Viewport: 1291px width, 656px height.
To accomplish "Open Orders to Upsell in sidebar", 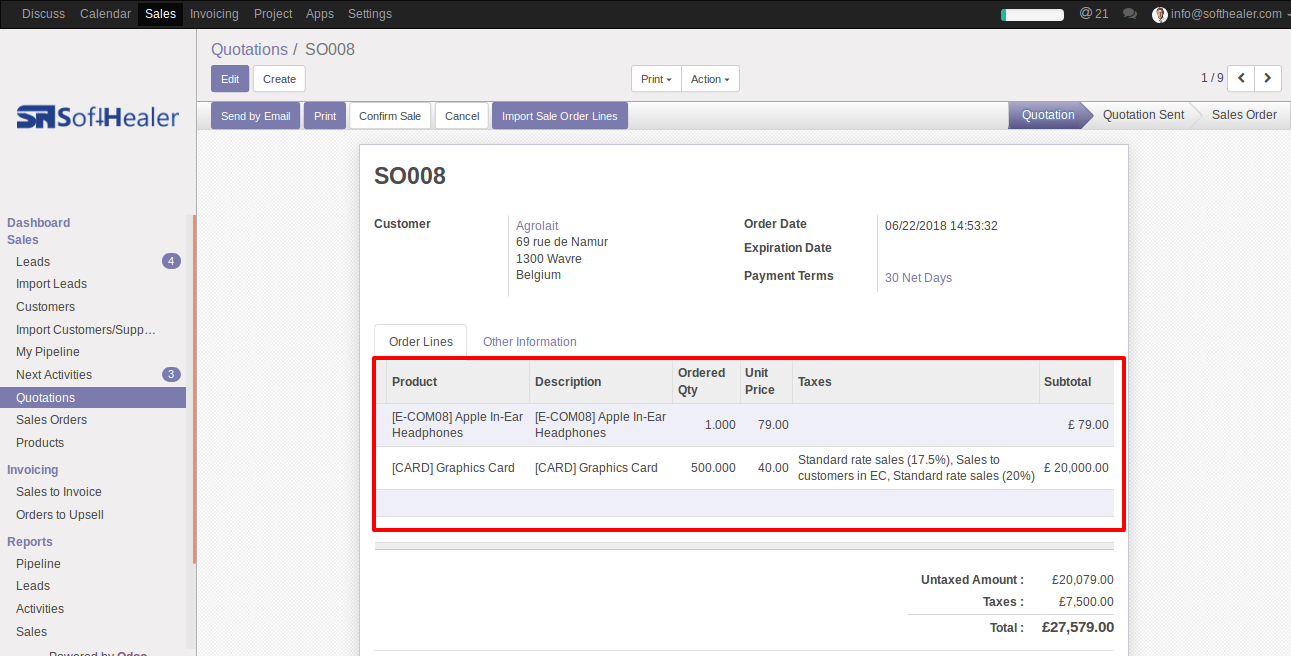I will pyautogui.click(x=60, y=515).
